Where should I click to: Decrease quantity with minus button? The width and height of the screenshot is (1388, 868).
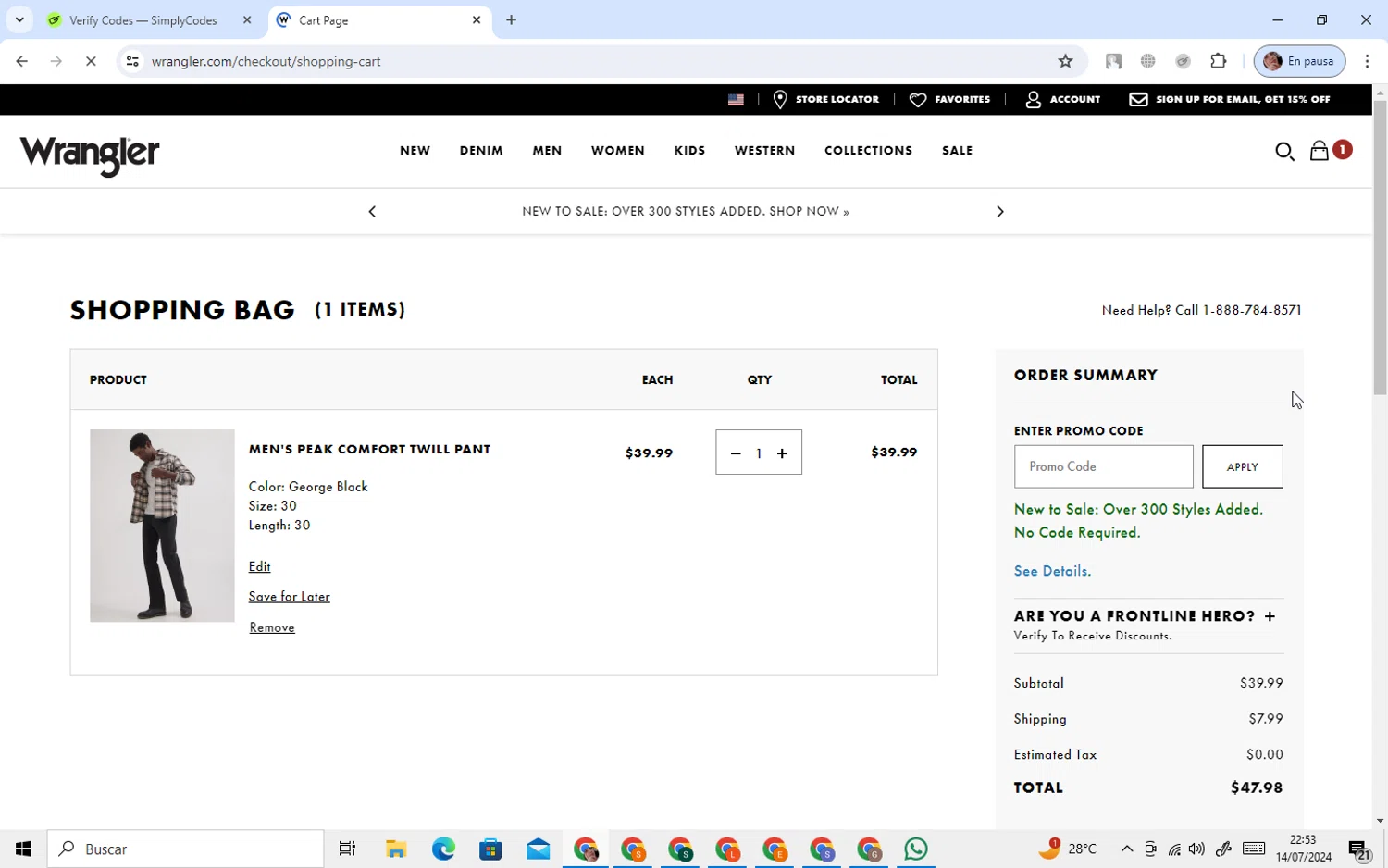[736, 453]
